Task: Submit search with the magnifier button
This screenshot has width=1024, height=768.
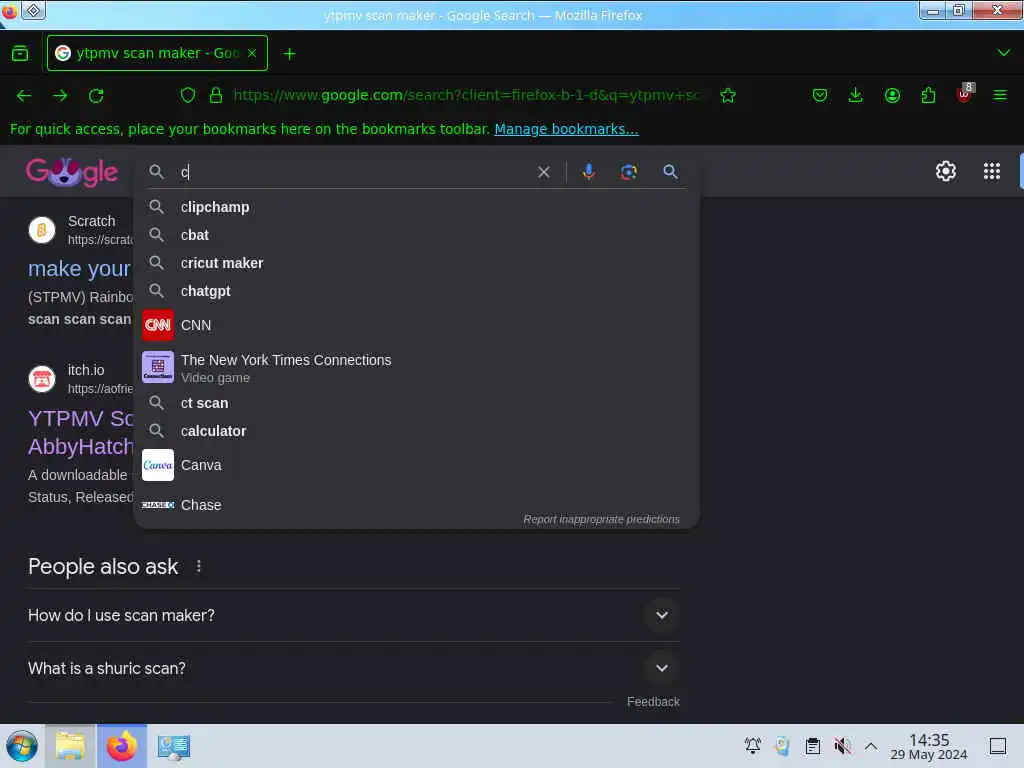Action: [670, 172]
